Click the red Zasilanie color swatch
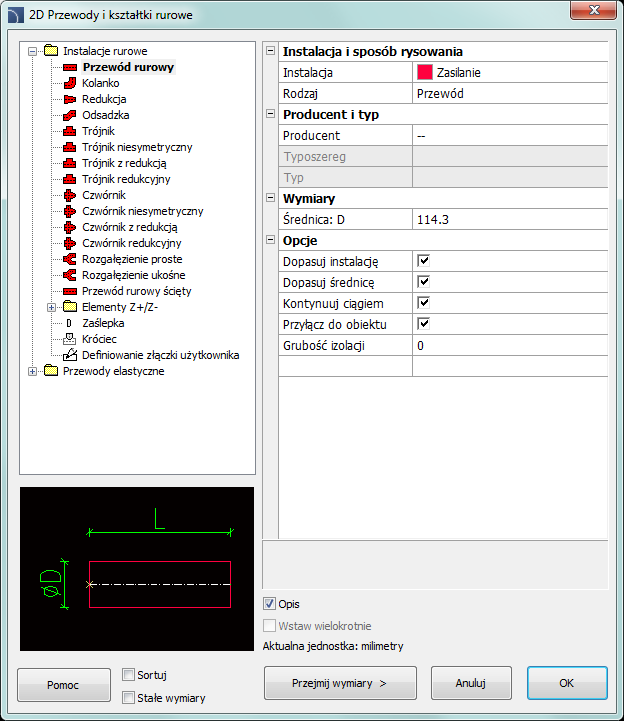The height and width of the screenshot is (721, 624). pyautogui.click(x=424, y=72)
